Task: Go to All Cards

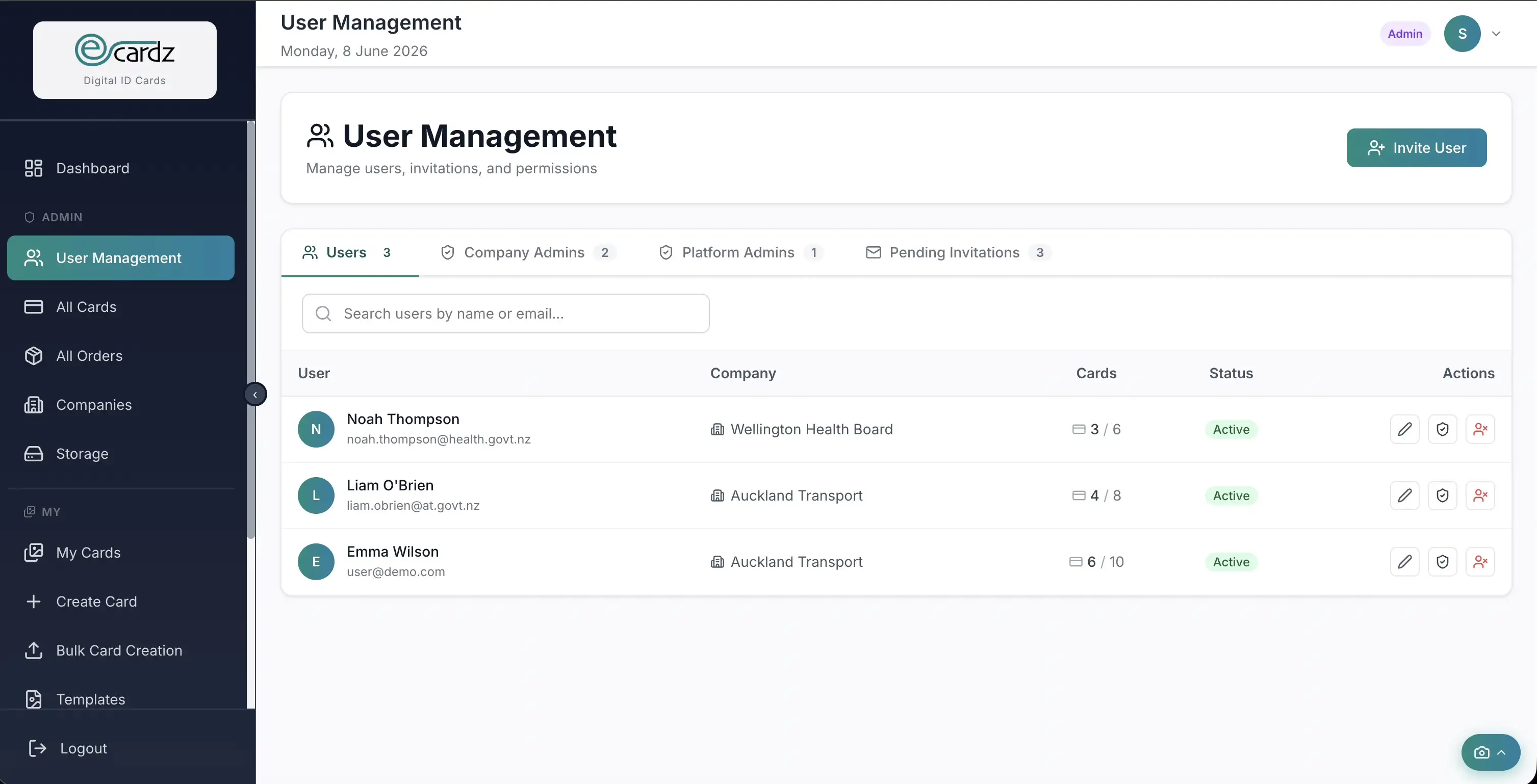Action: (120, 307)
